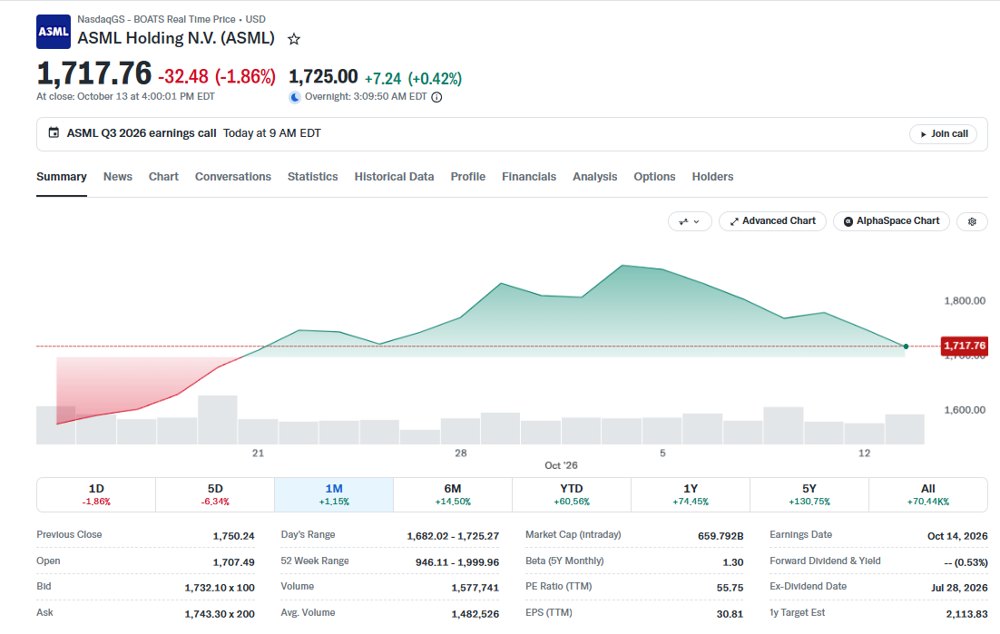Select the 5Y chart range
The image size is (1000, 634).
pyautogui.click(x=809, y=494)
